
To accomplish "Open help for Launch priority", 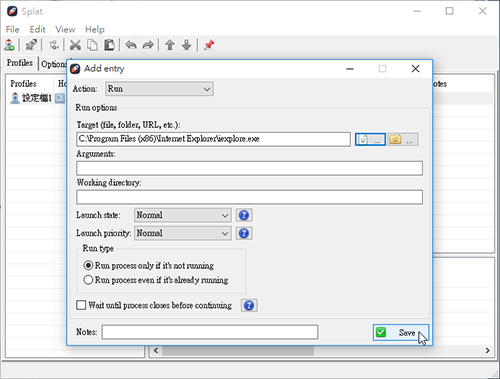I will pos(244,233).
